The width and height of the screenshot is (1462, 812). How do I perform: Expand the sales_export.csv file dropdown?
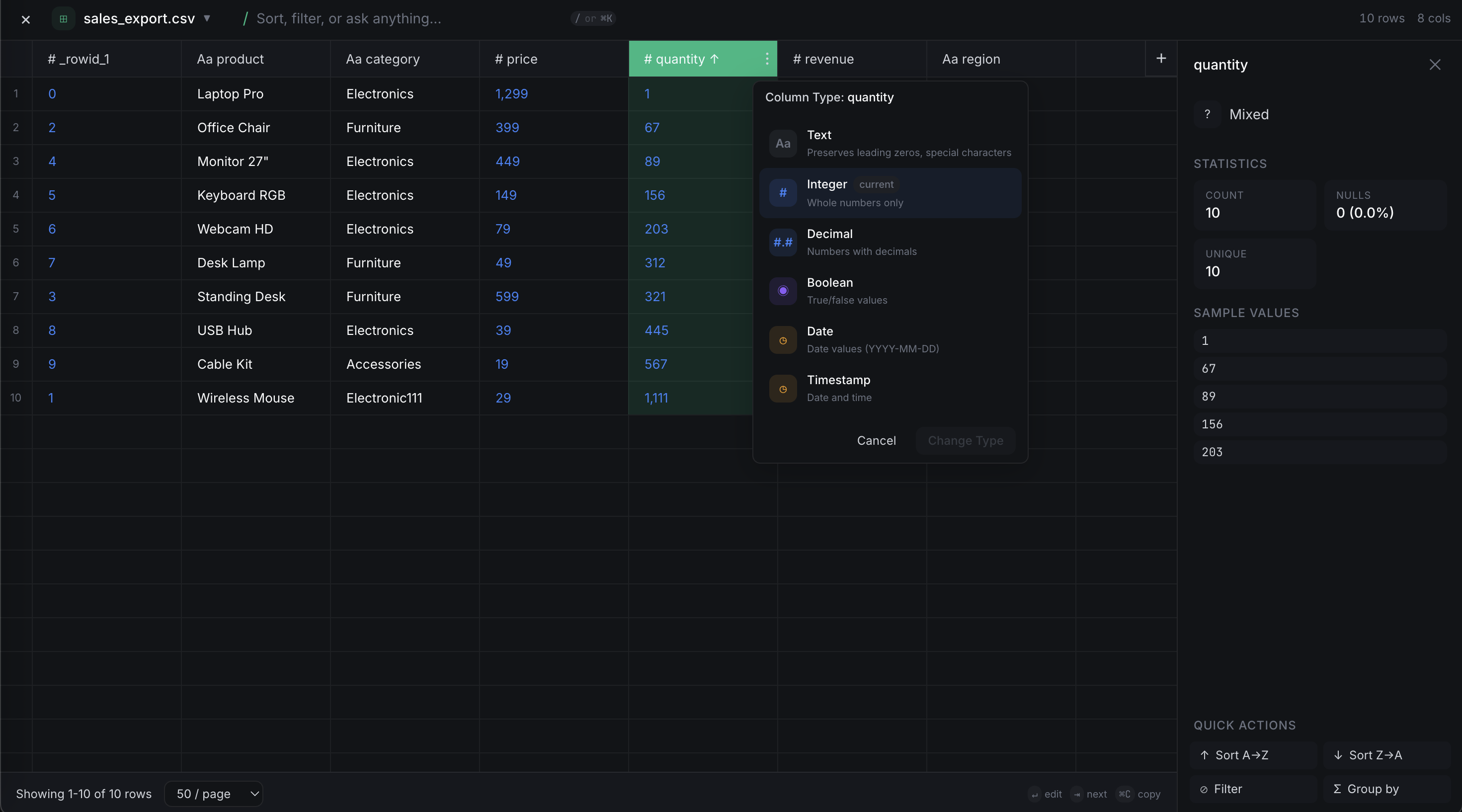point(207,18)
